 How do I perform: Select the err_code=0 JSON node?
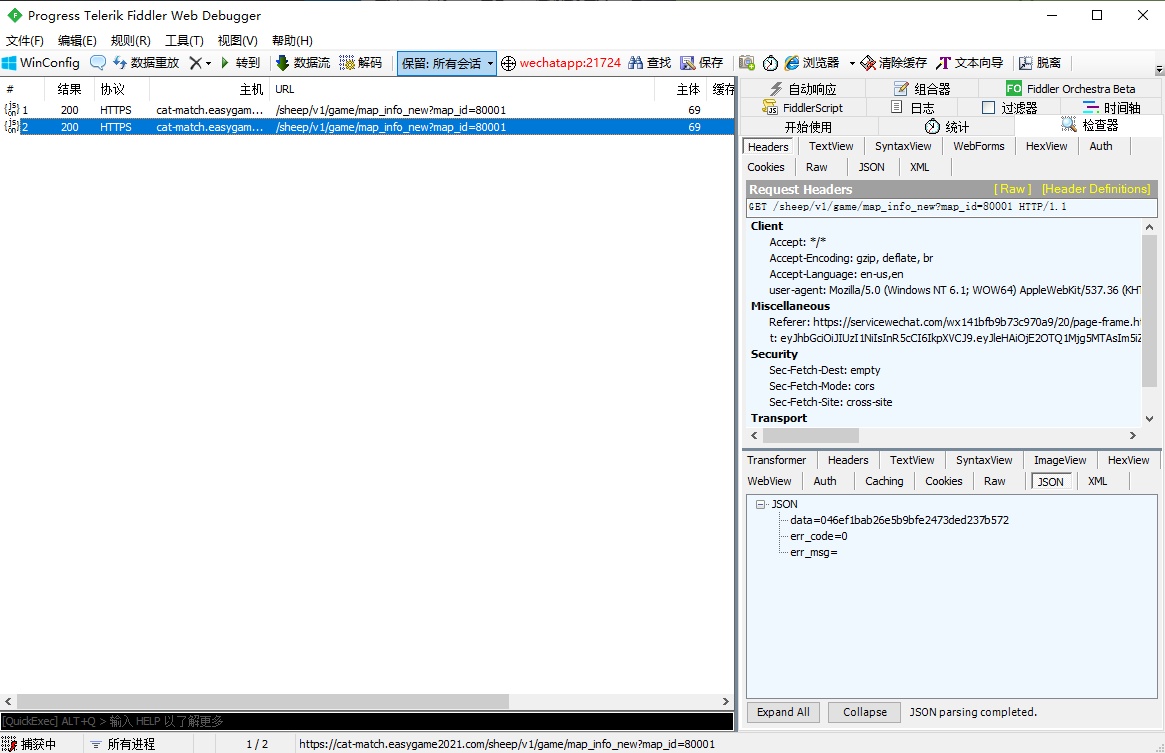819,537
